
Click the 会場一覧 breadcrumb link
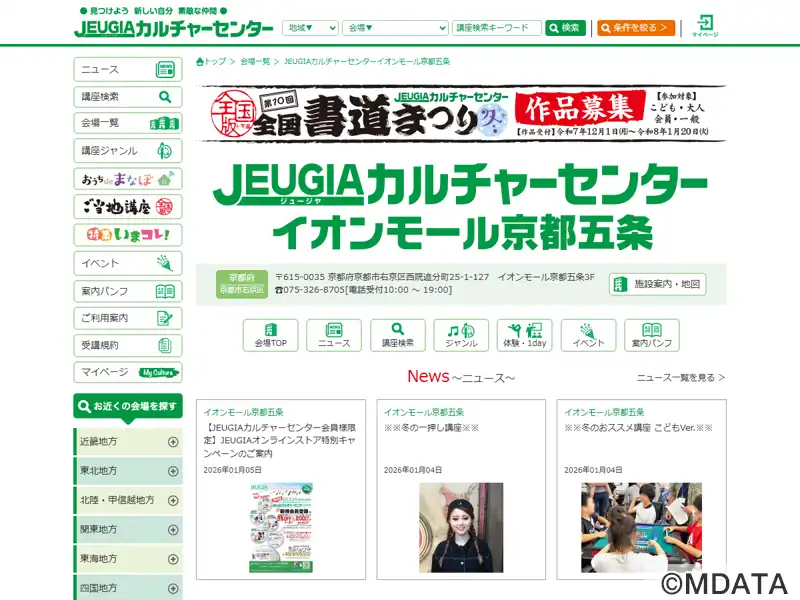click(255, 61)
